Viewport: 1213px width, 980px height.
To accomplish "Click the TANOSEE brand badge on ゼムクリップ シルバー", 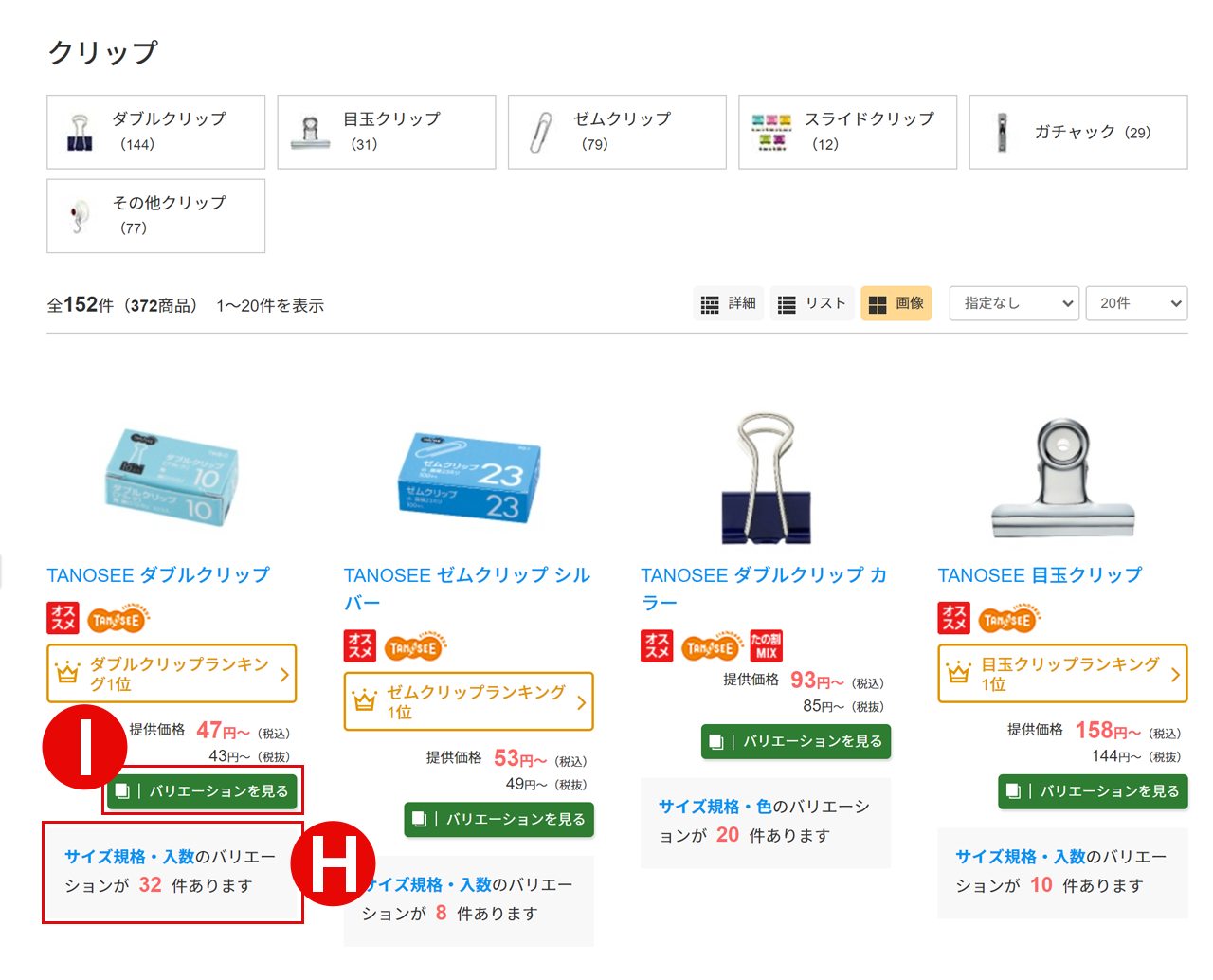I will (416, 647).
